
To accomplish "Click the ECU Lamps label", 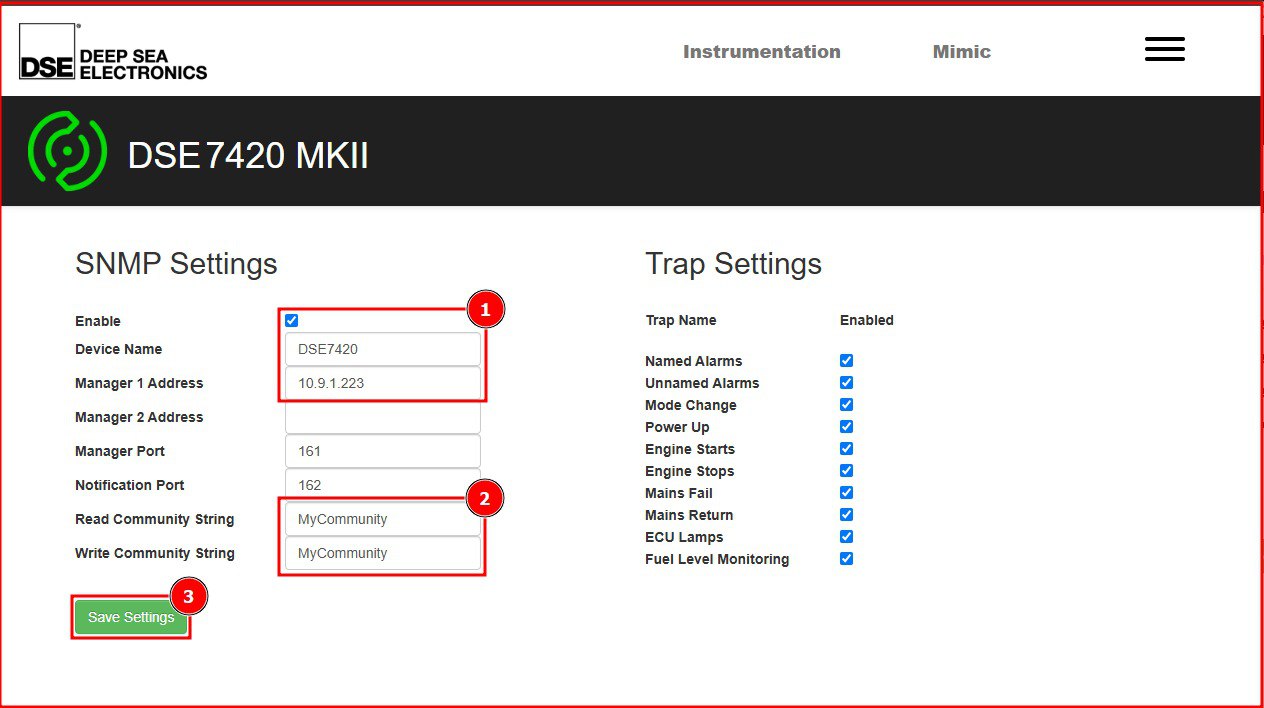I will tap(684, 537).
